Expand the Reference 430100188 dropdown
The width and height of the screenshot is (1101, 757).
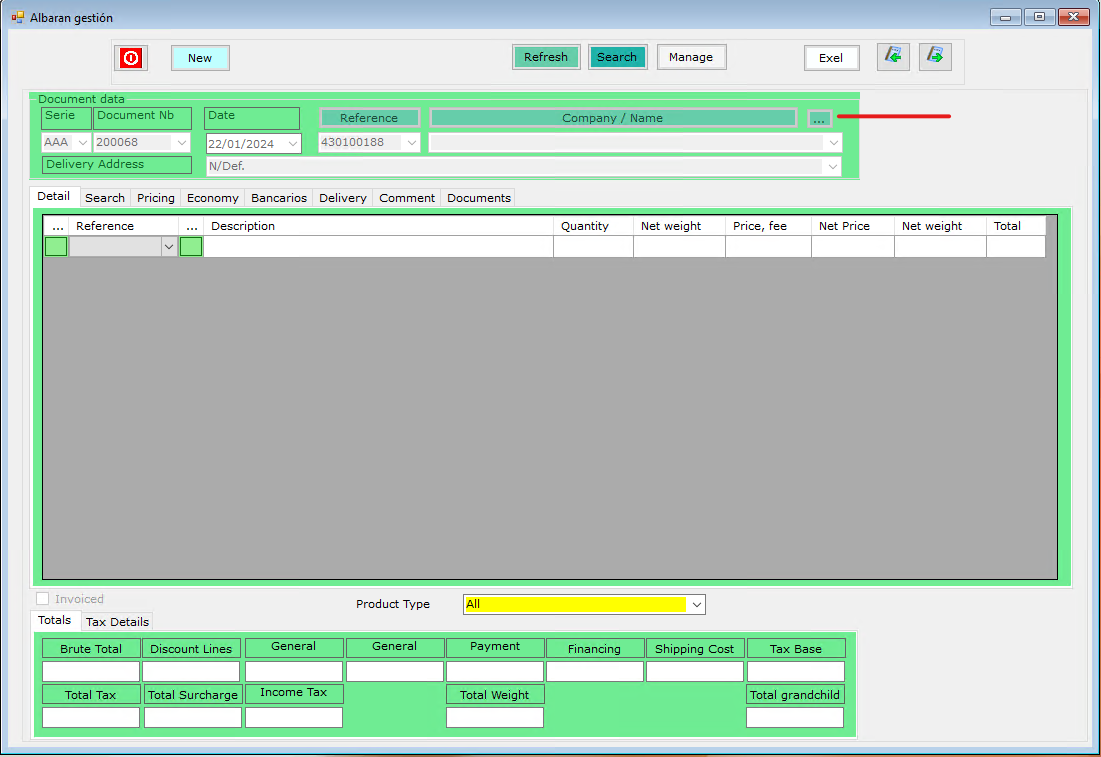pos(411,143)
